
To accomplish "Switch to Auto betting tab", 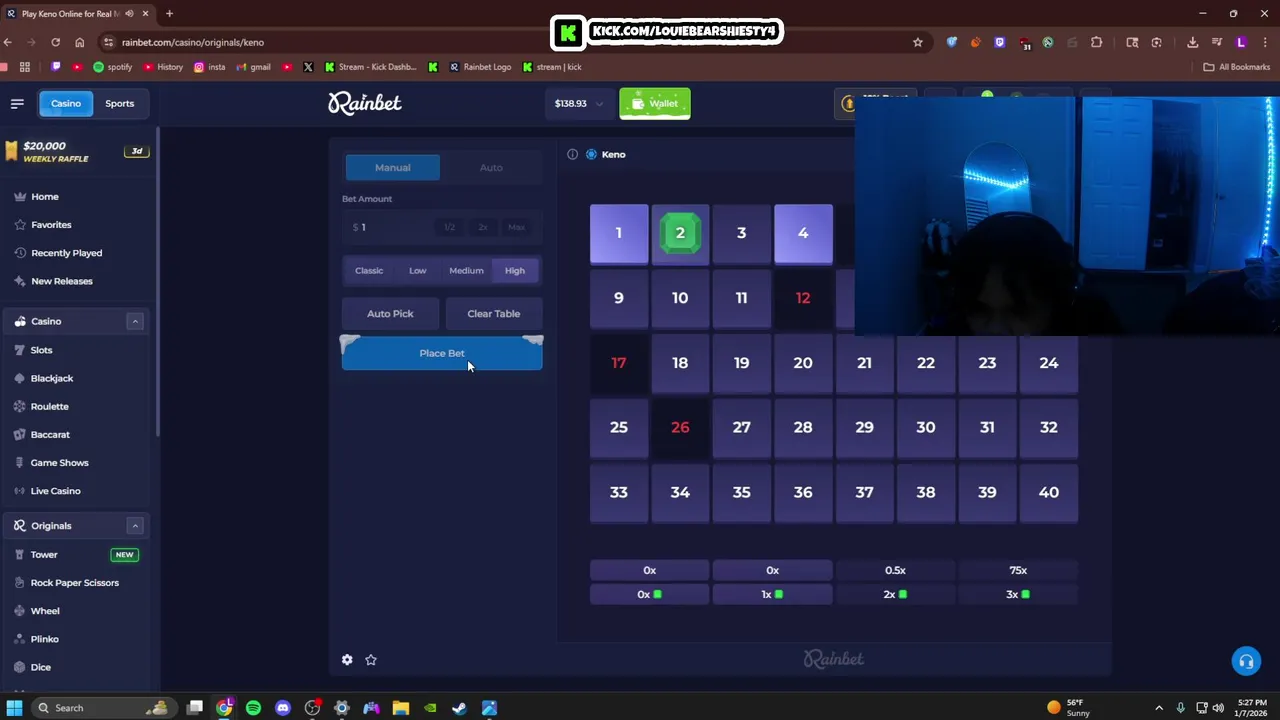I will coord(491,168).
